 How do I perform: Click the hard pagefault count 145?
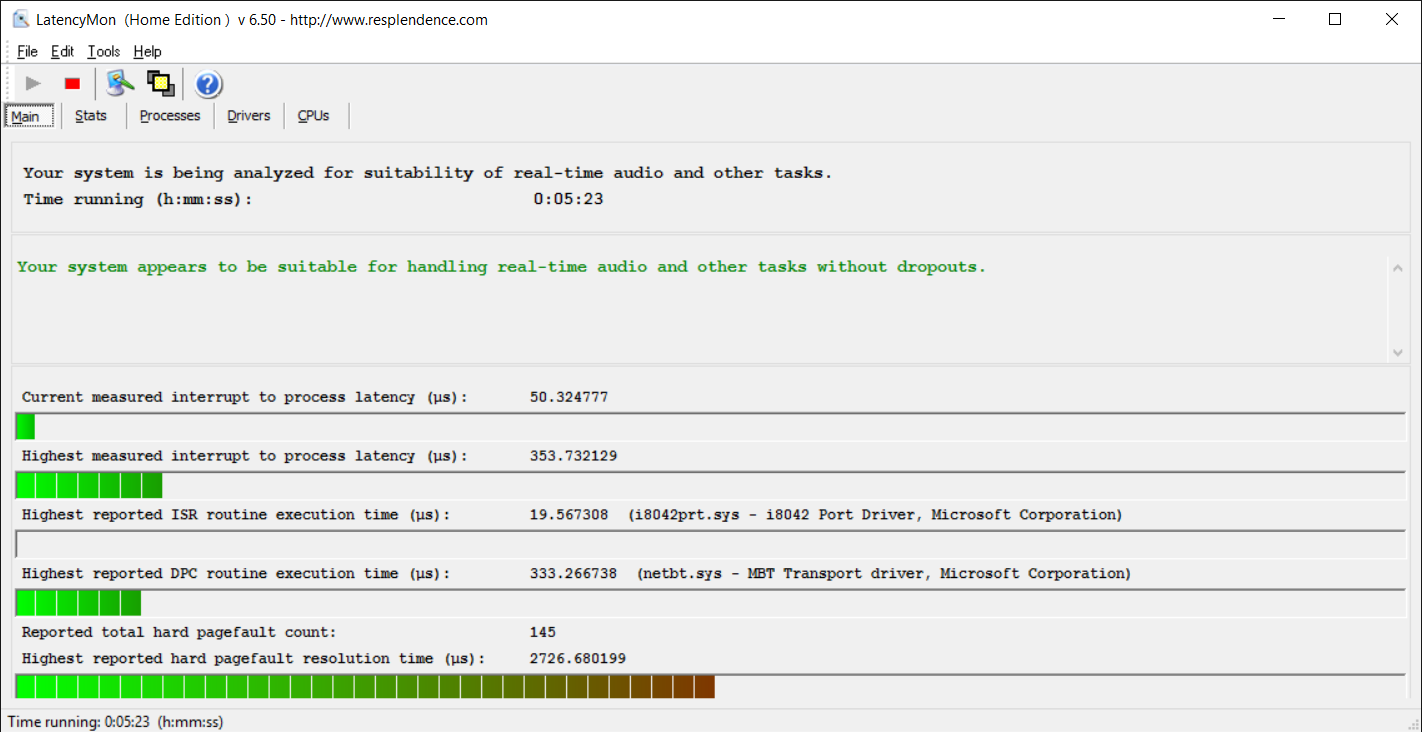coord(543,632)
